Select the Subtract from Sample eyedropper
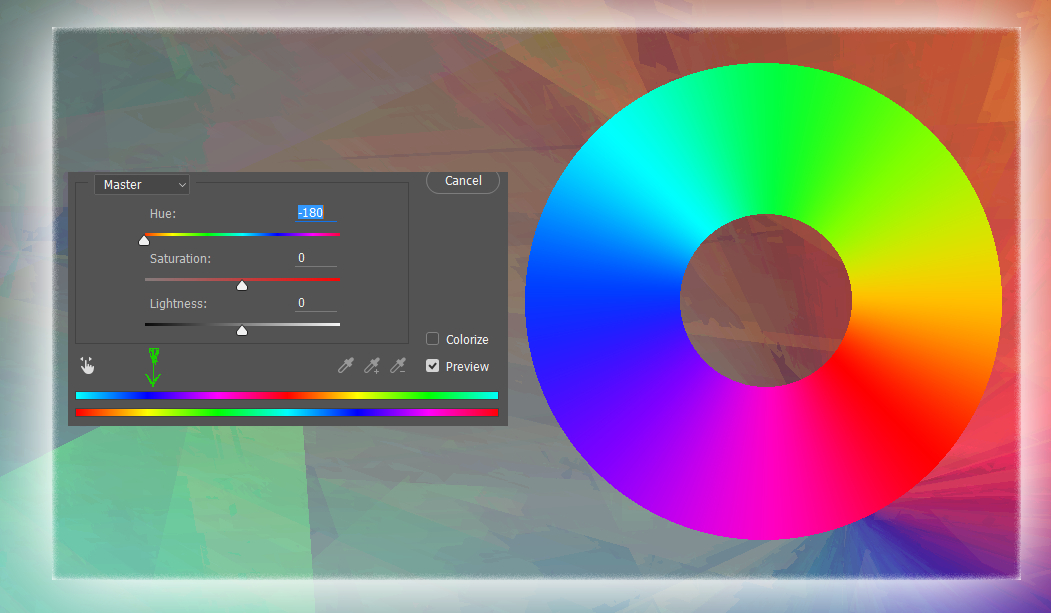The height and width of the screenshot is (613, 1051). [398, 365]
